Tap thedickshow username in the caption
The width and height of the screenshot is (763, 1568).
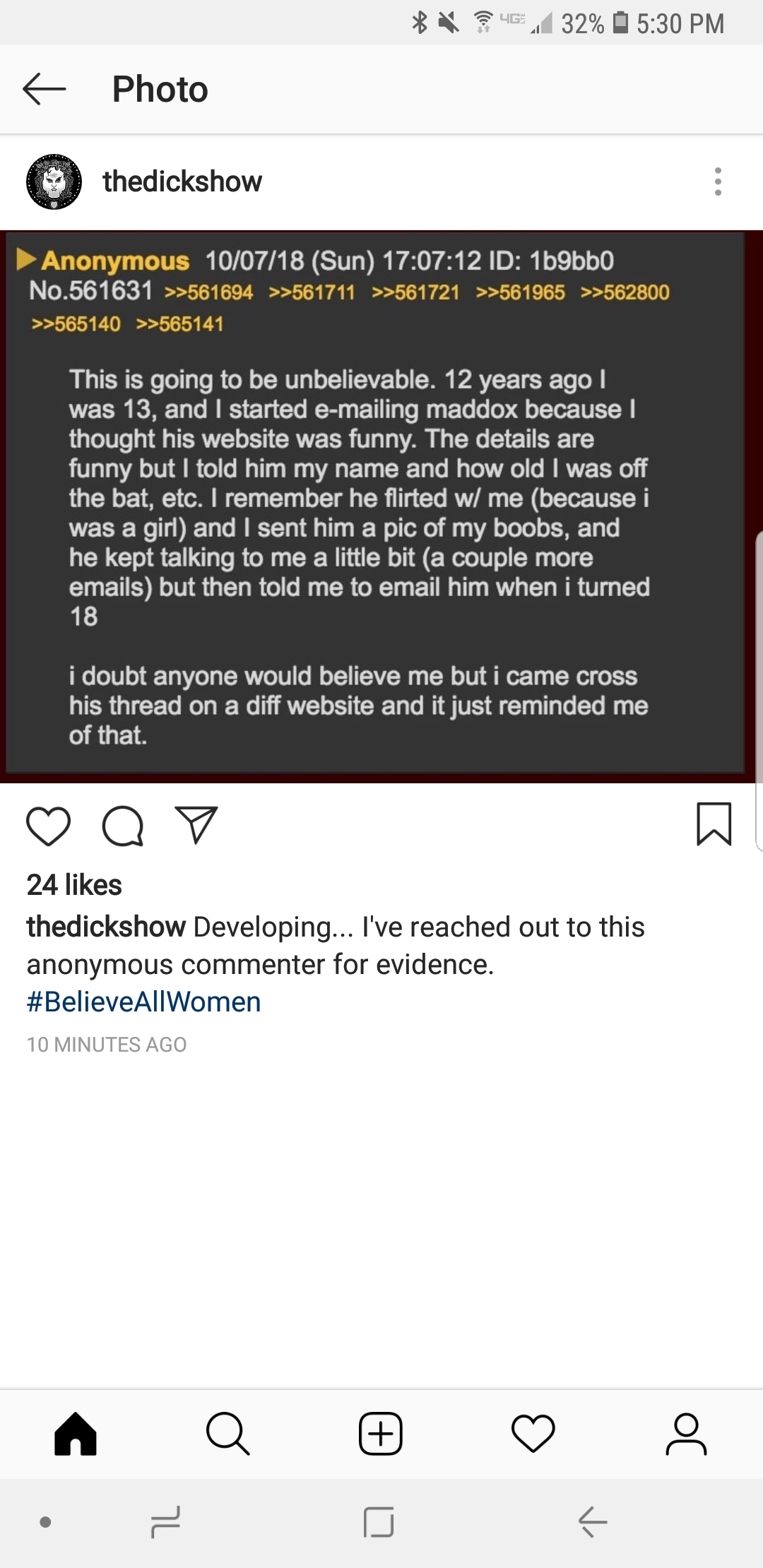106,927
